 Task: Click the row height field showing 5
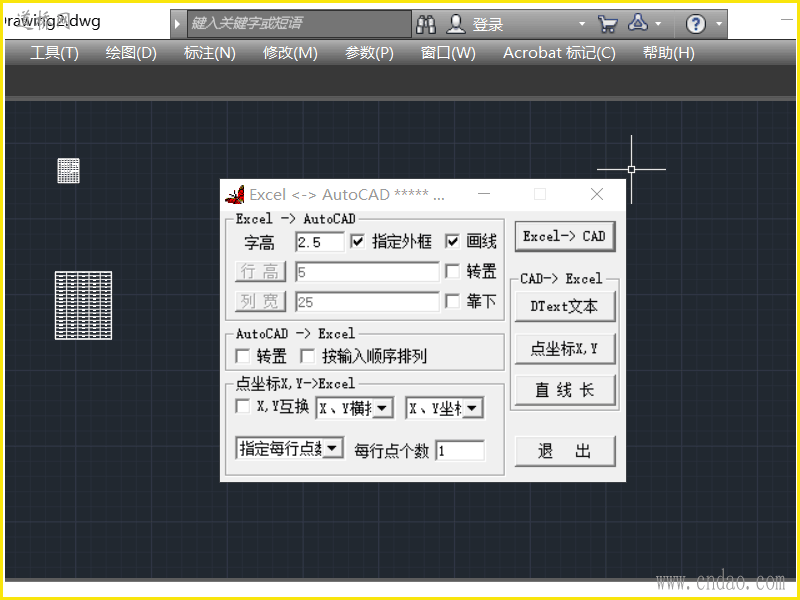[367, 272]
